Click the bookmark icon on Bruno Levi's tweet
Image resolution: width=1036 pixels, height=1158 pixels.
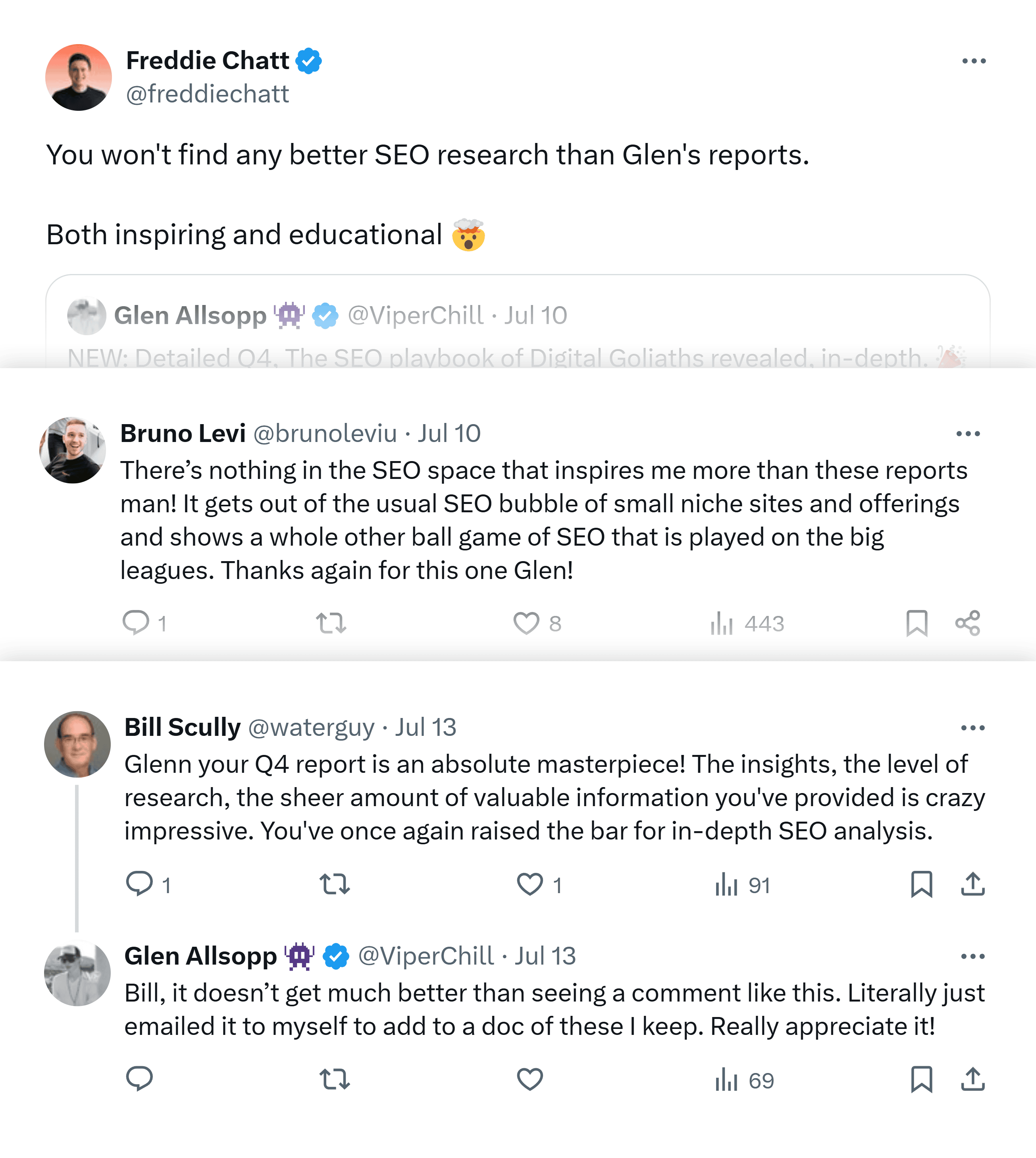click(918, 623)
